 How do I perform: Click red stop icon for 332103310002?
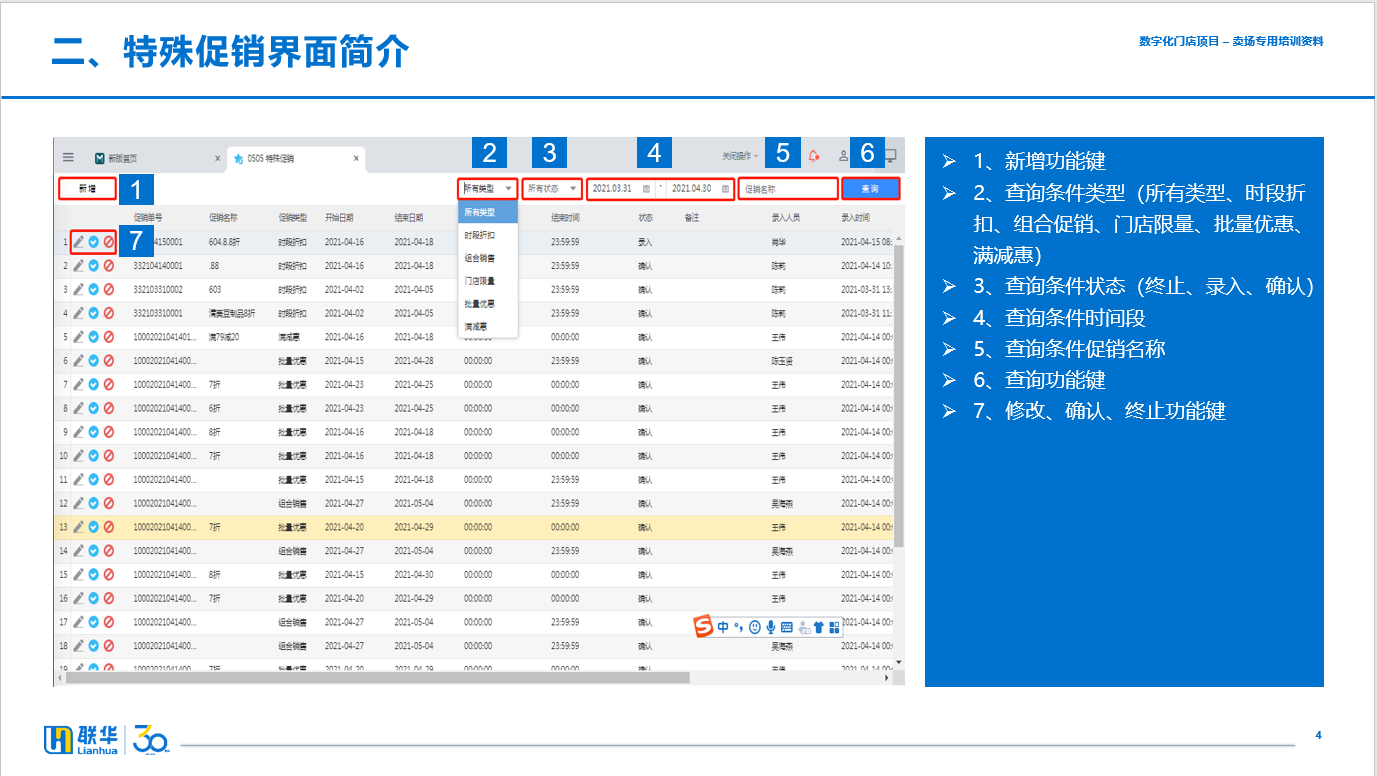click(x=109, y=289)
